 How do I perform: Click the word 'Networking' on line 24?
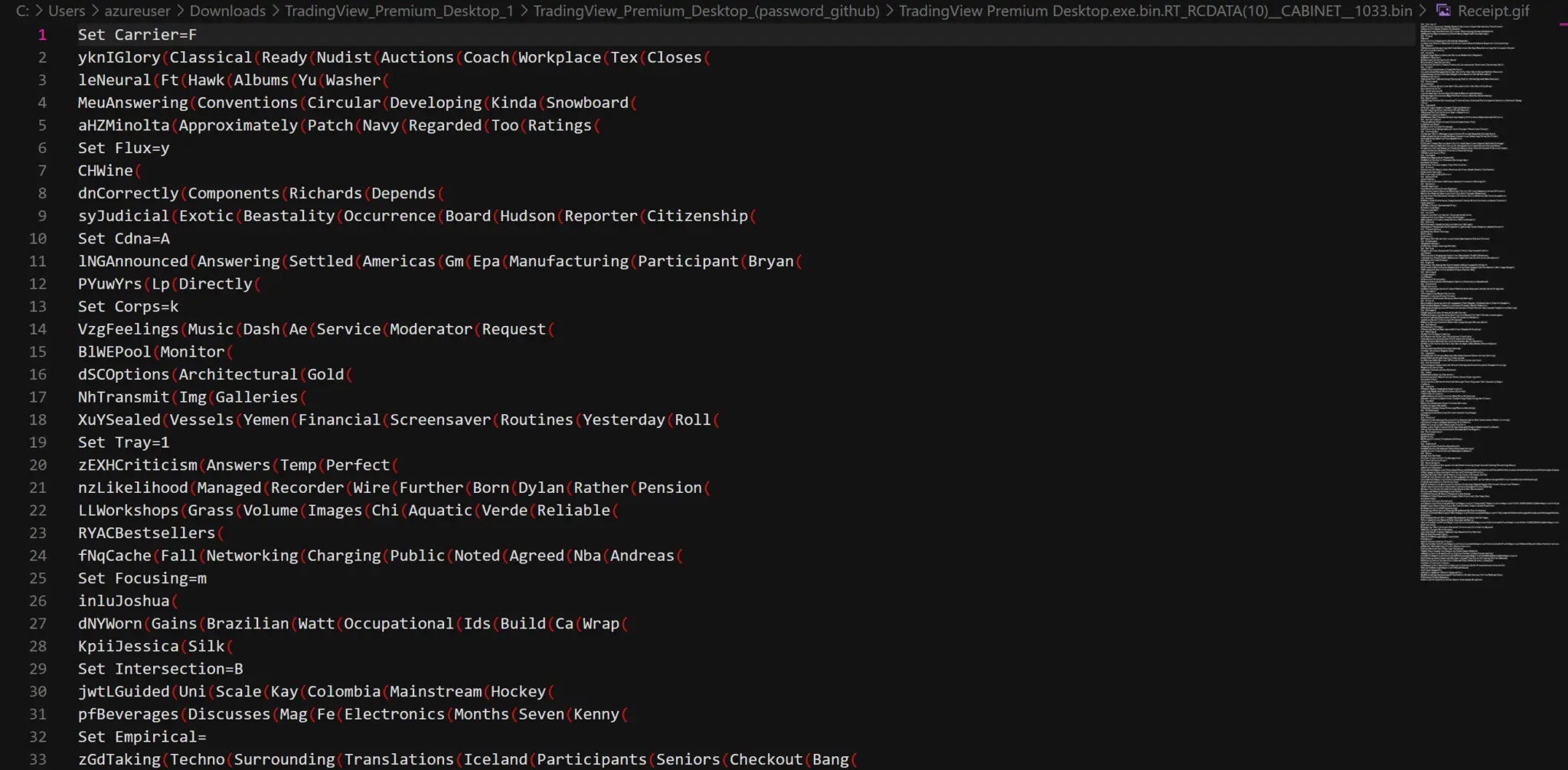click(x=252, y=556)
